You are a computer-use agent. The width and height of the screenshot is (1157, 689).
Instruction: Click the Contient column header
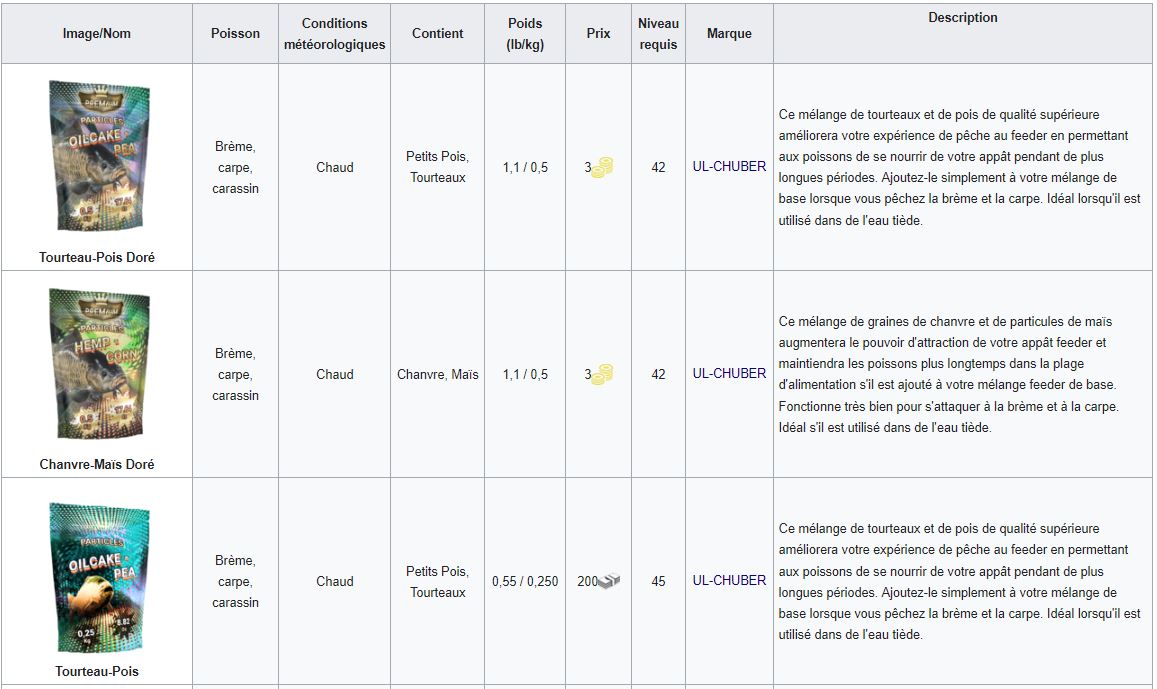pyautogui.click(x=438, y=33)
